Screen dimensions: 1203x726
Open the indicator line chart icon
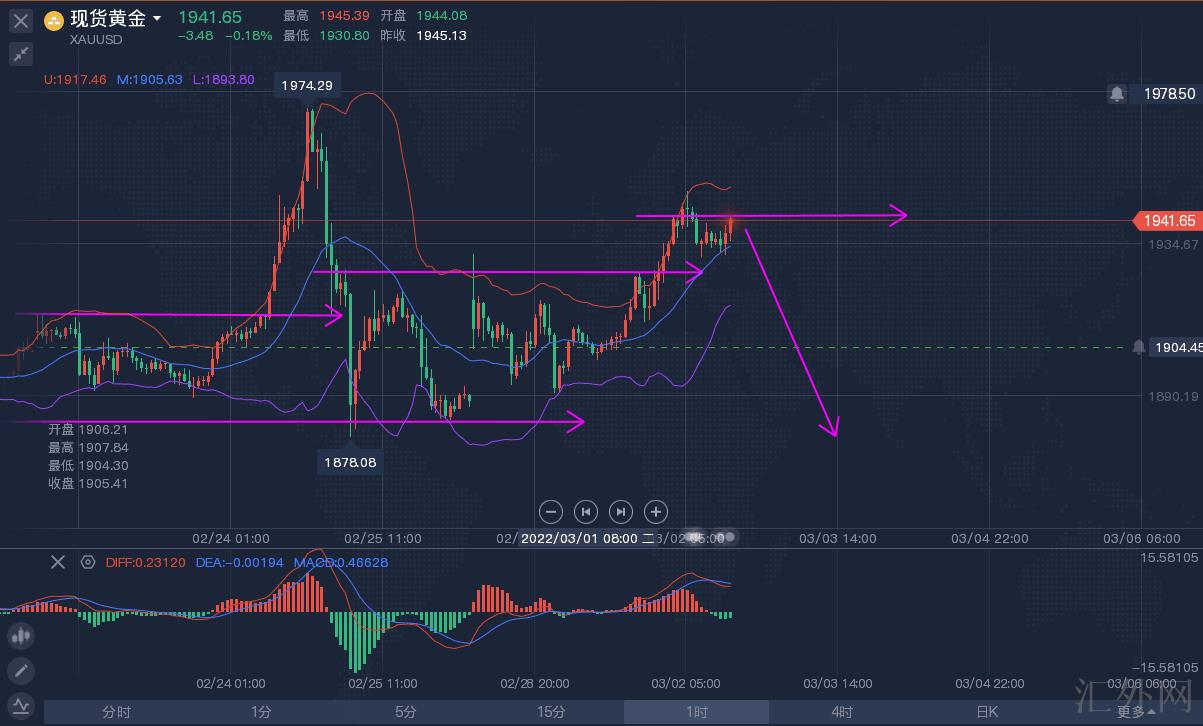point(20,704)
